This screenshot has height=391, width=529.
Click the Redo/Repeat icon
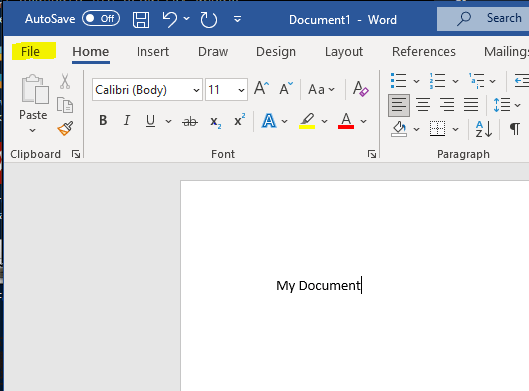pos(208,20)
